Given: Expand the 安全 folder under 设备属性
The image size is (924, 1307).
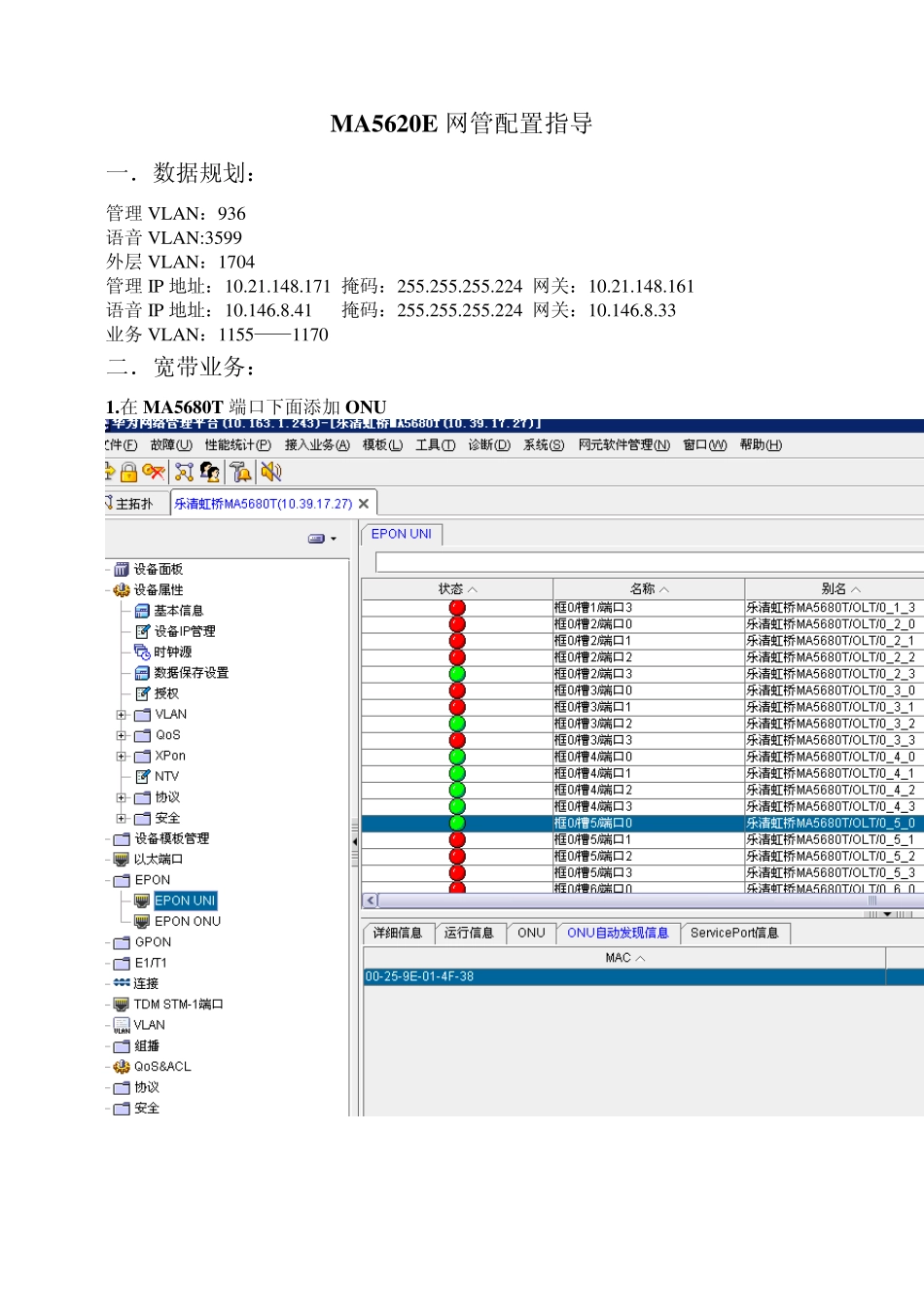Looking at the screenshot, I should pyautogui.click(x=122, y=818).
